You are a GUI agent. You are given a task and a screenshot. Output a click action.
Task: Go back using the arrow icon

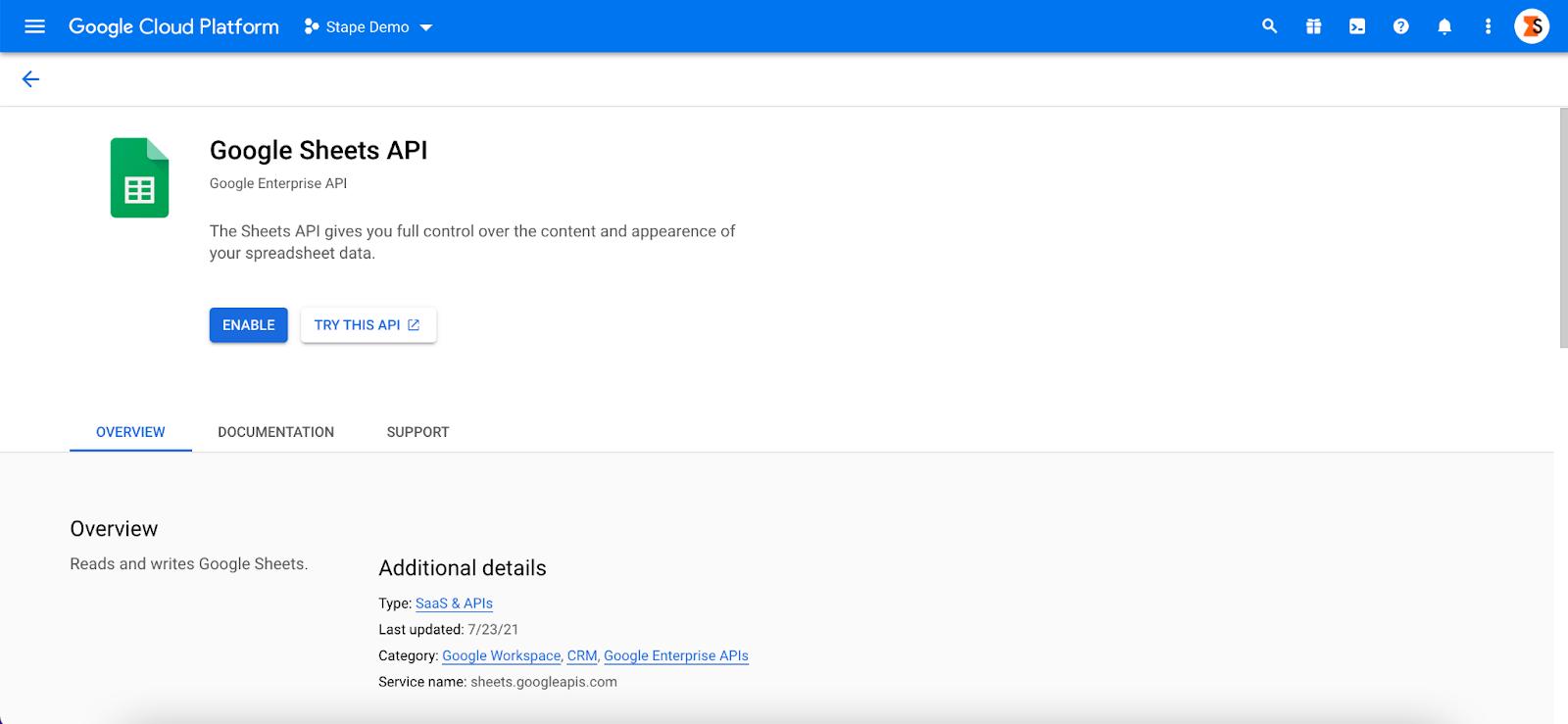pyautogui.click(x=30, y=79)
